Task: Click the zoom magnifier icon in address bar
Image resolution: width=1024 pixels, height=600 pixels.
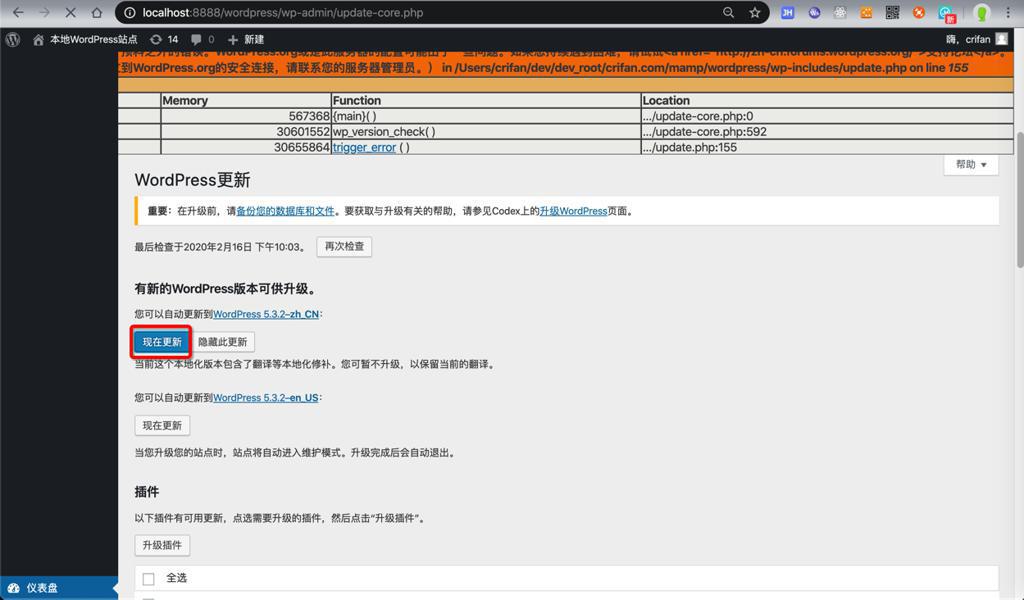Action: click(x=728, y=12)
